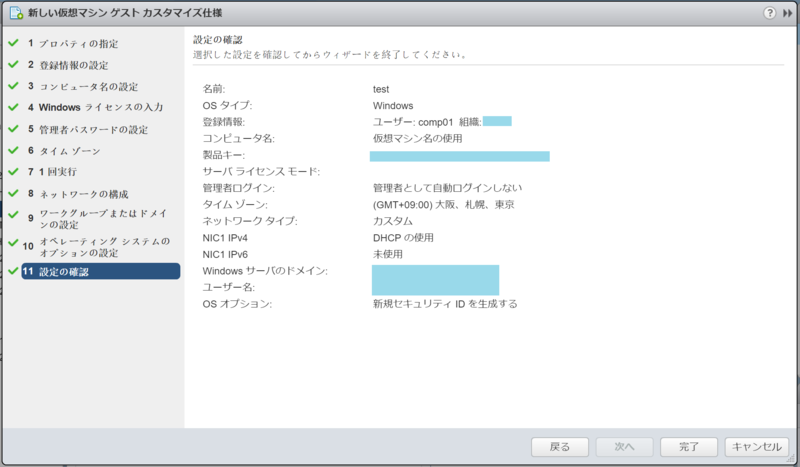800x467 pixels.
Task: Click the green checkmark beside step 6
Action: [x=13, y=150]
